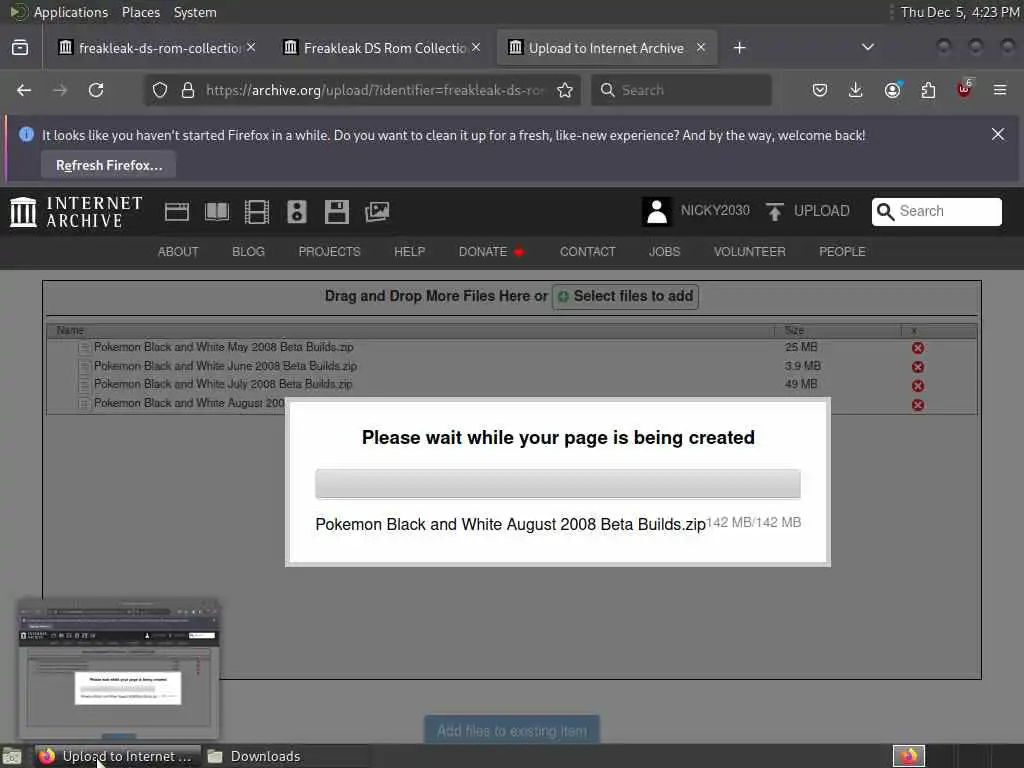Close the Upload to Internet Archive tab
This screenshot has height=768, width=1024.
click(x=701, y=47)
